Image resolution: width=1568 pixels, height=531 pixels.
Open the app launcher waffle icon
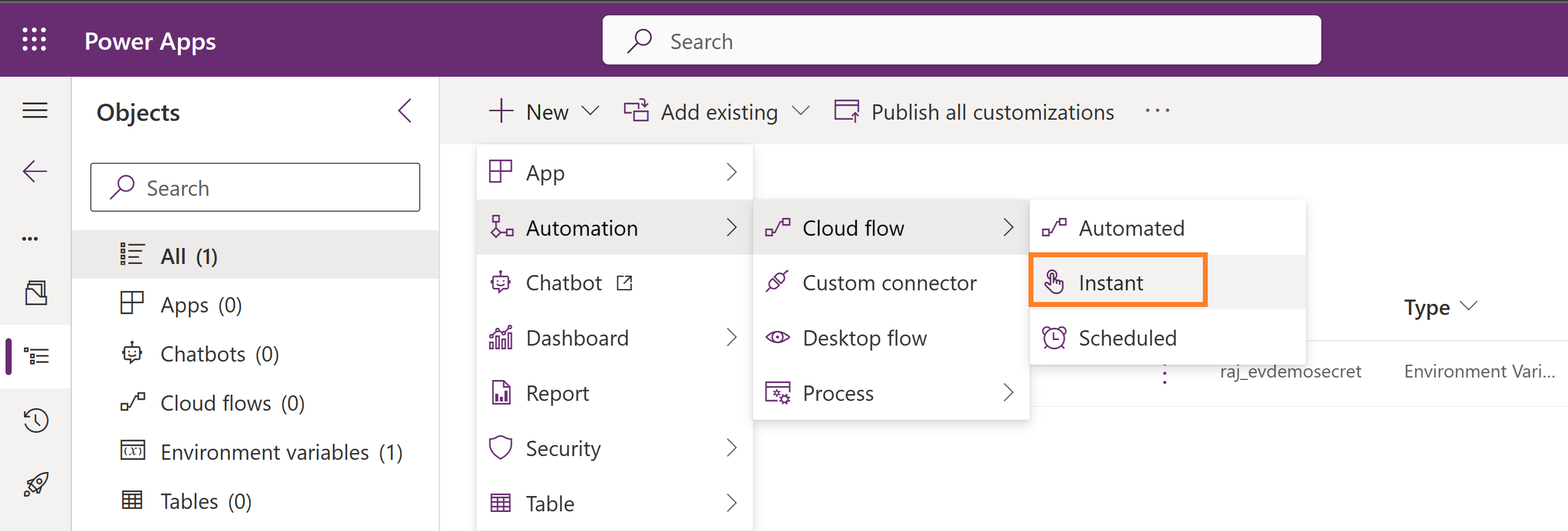(x=34, y=40)
